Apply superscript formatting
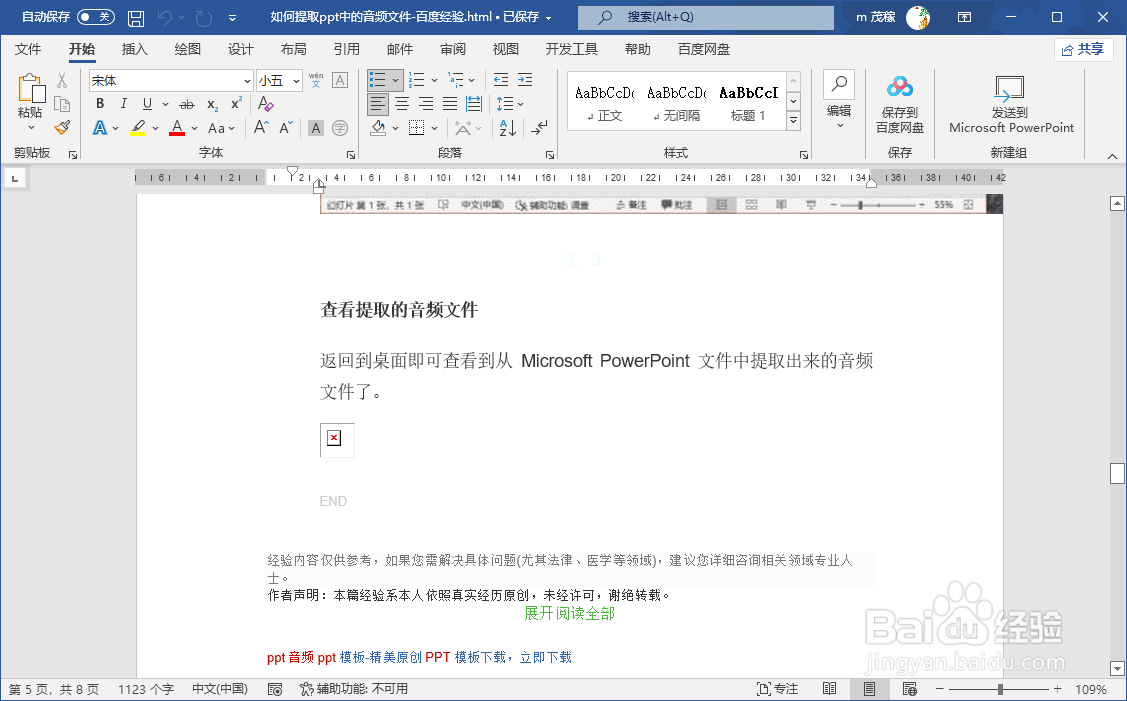 point(236,104)
